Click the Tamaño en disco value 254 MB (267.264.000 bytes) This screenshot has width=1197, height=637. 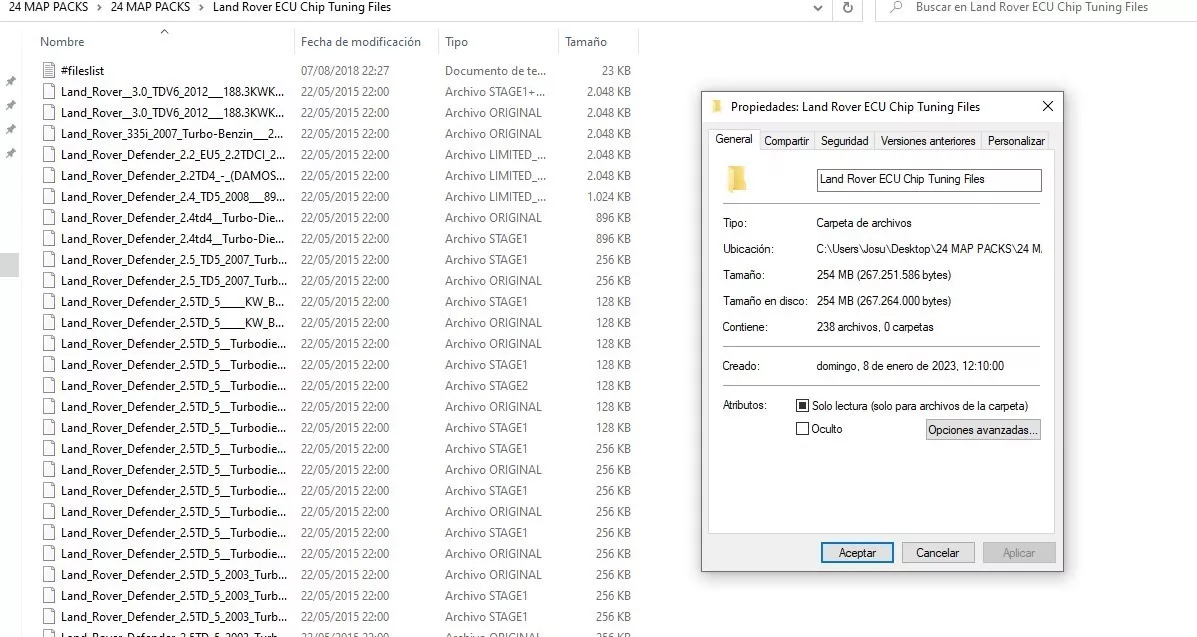[x=884, y=301]
